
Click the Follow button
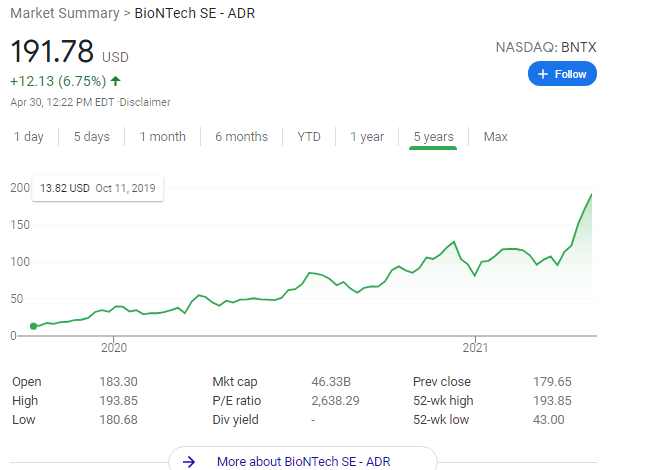[x=562, y=74]
